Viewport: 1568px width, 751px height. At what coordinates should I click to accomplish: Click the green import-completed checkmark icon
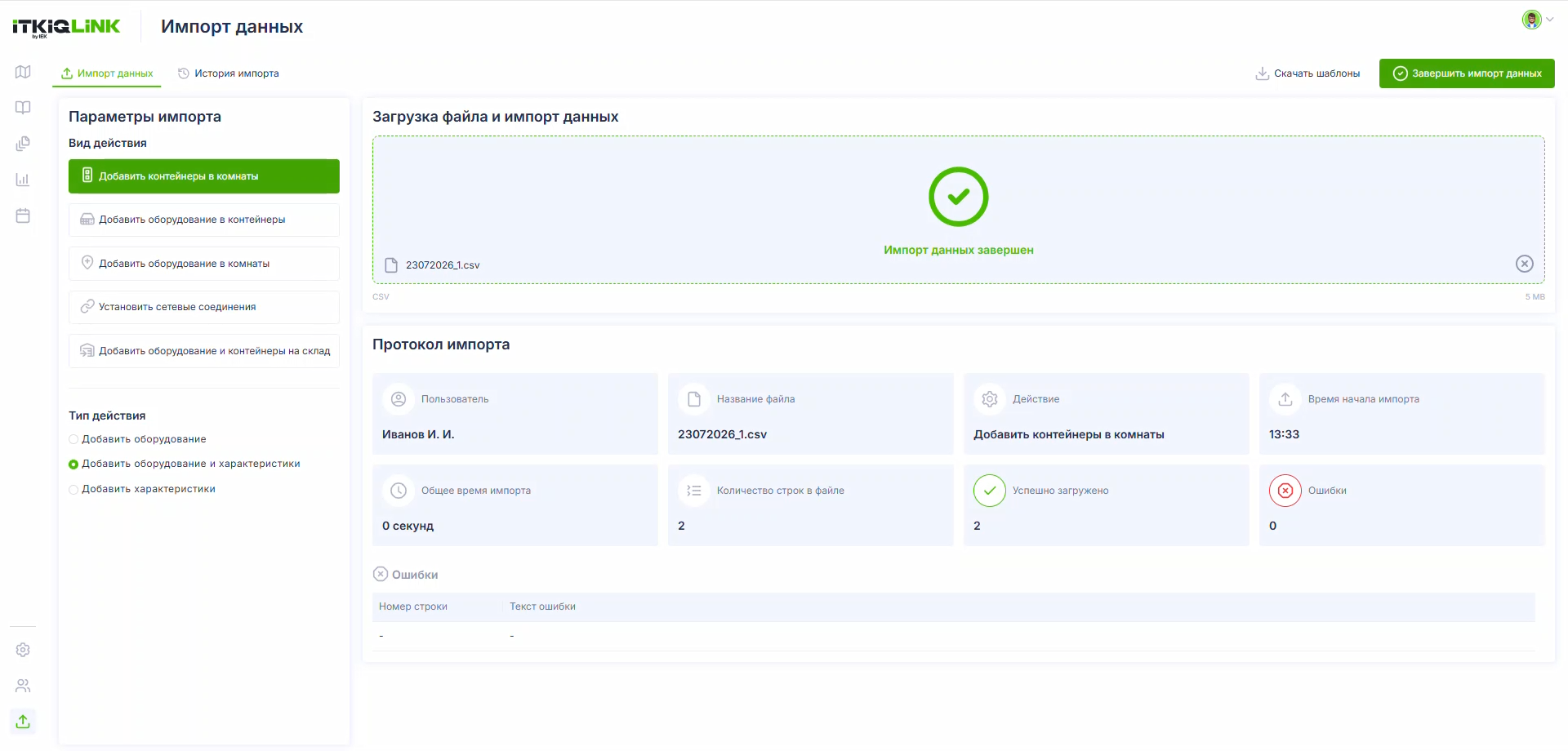pos(959,197)
